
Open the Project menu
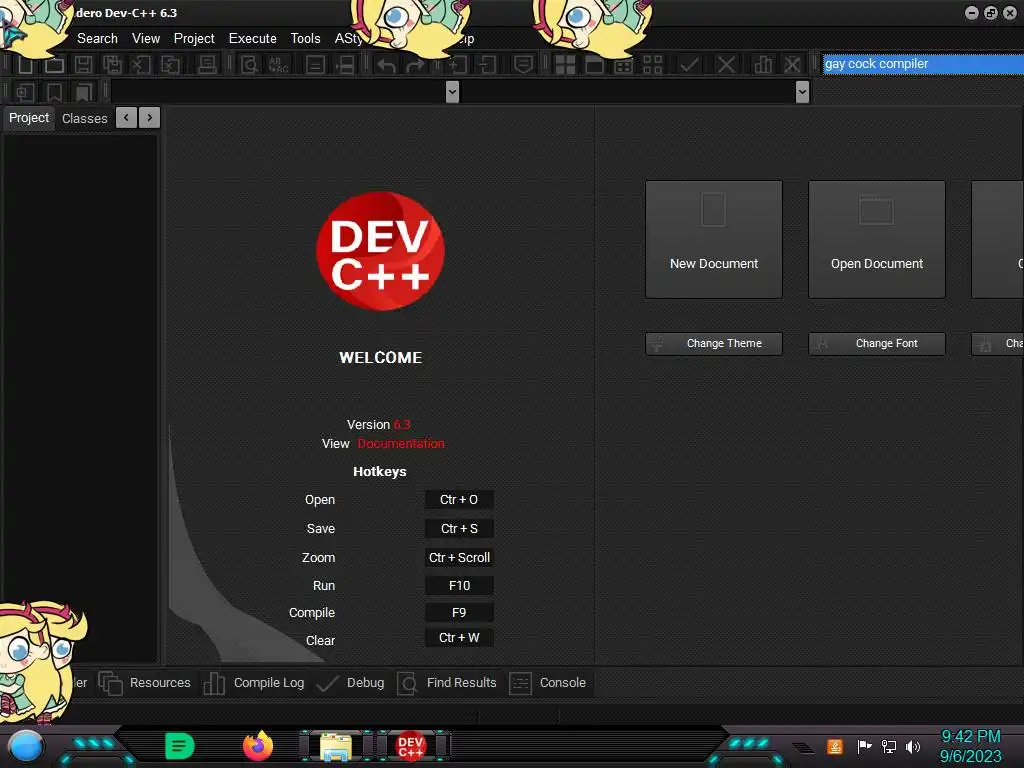(194, 39)
